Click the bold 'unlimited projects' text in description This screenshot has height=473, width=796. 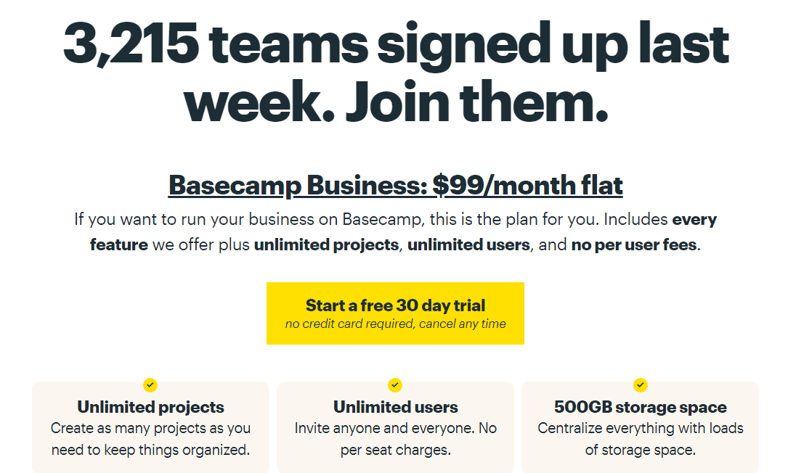(326, 245)
